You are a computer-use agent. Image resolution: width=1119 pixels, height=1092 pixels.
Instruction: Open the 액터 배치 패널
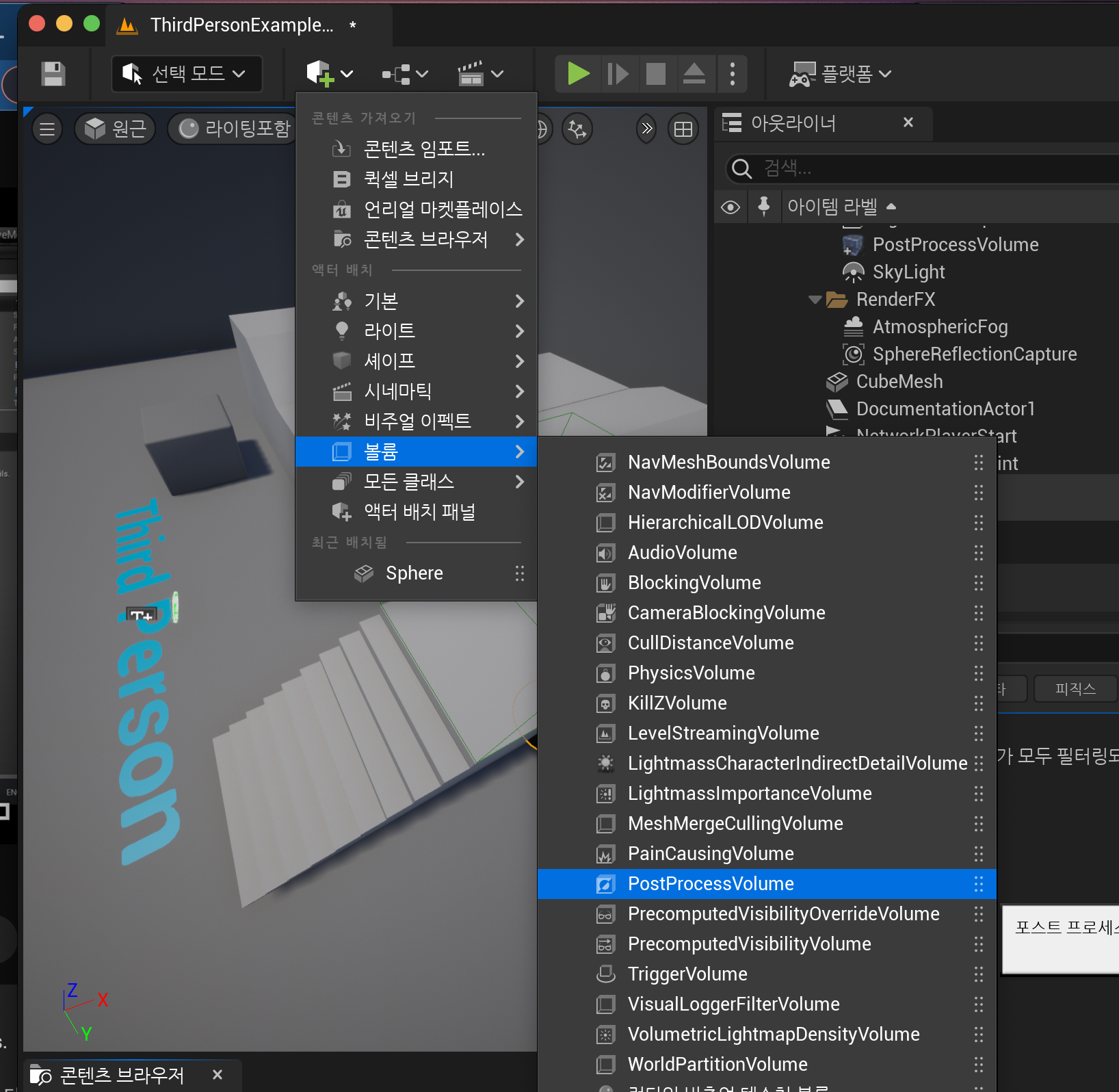416,511
